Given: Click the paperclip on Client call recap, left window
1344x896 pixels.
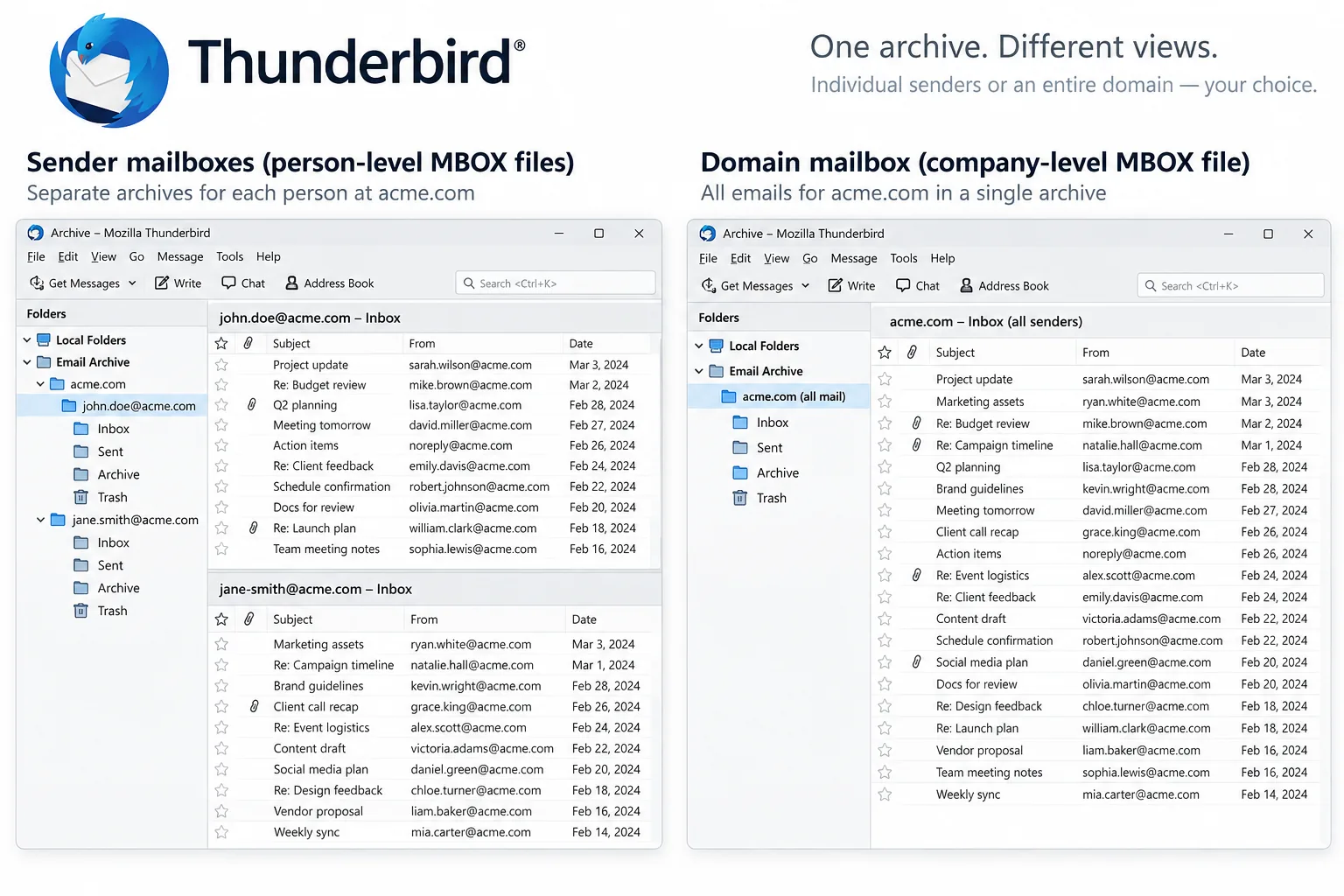Looking at the screenshot, I should coord(254,706).
